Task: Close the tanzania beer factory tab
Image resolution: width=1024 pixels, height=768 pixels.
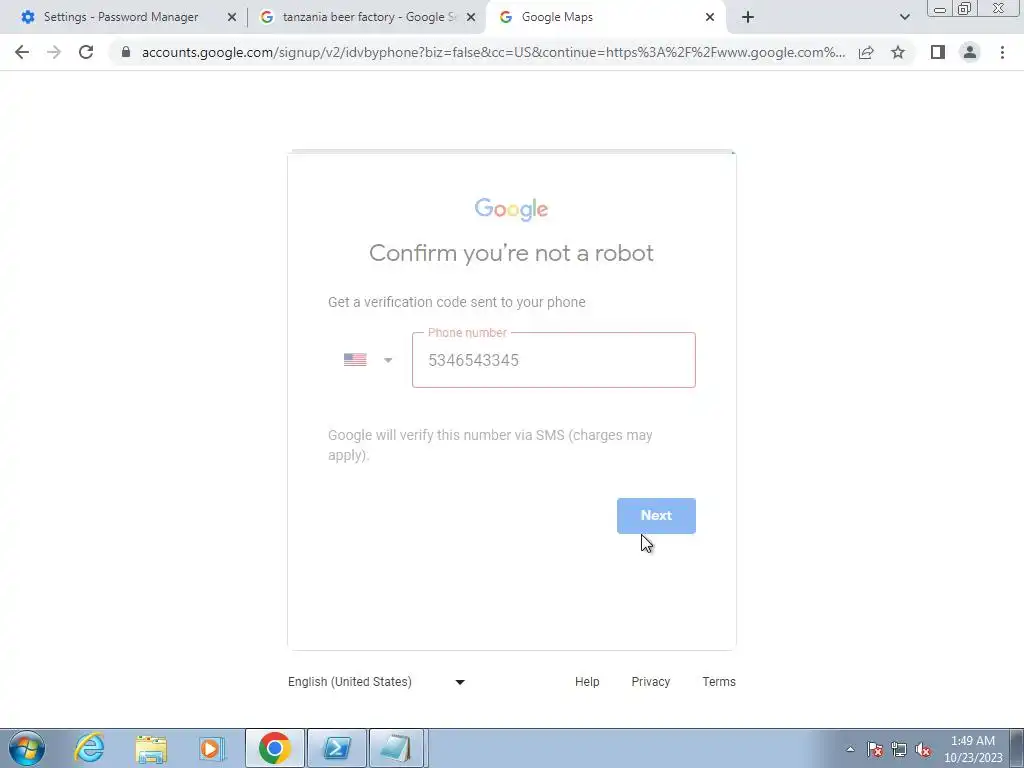Action: 471,18
